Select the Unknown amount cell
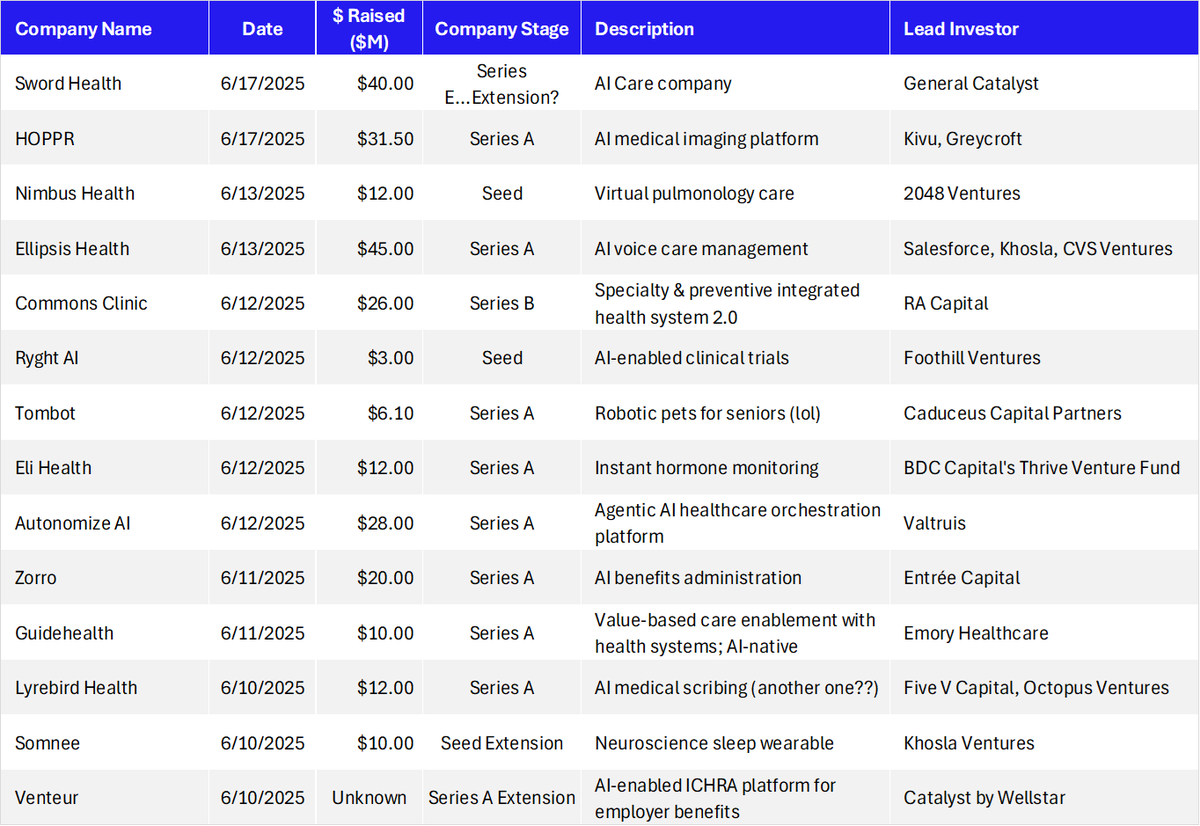The image size is (1200, 826). point(369,798)
